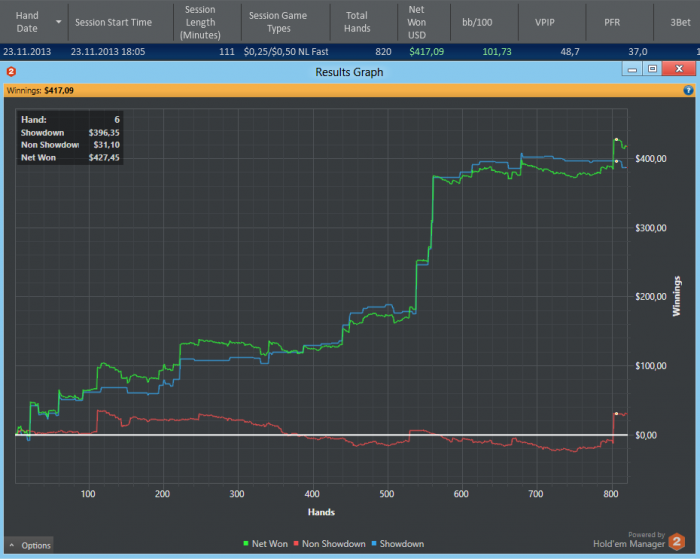The height and width of the screenshot is (559, 700).
Task: Sort by Hand Date column header
Action: coord(27,22)
